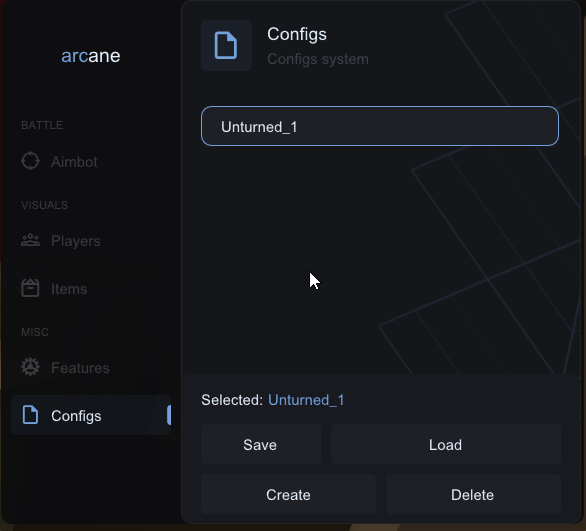Click the blue active indicator on Configs tab
586x531 pixels.
[x=169, y=415]
